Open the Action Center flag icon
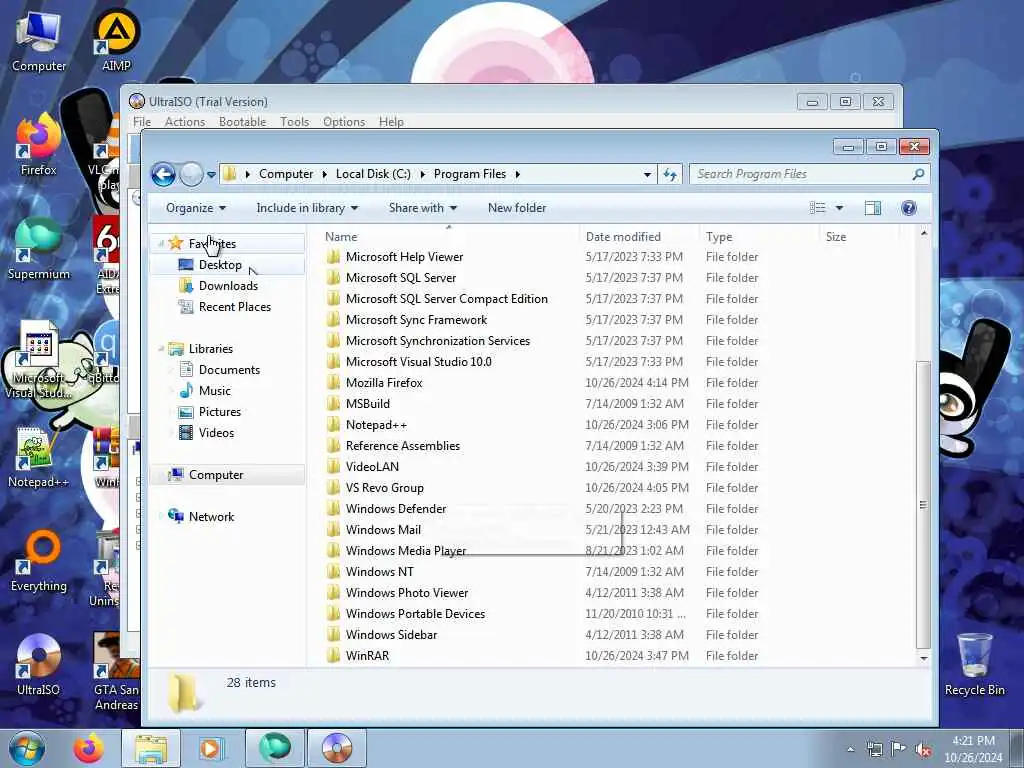 pos(899,750)
